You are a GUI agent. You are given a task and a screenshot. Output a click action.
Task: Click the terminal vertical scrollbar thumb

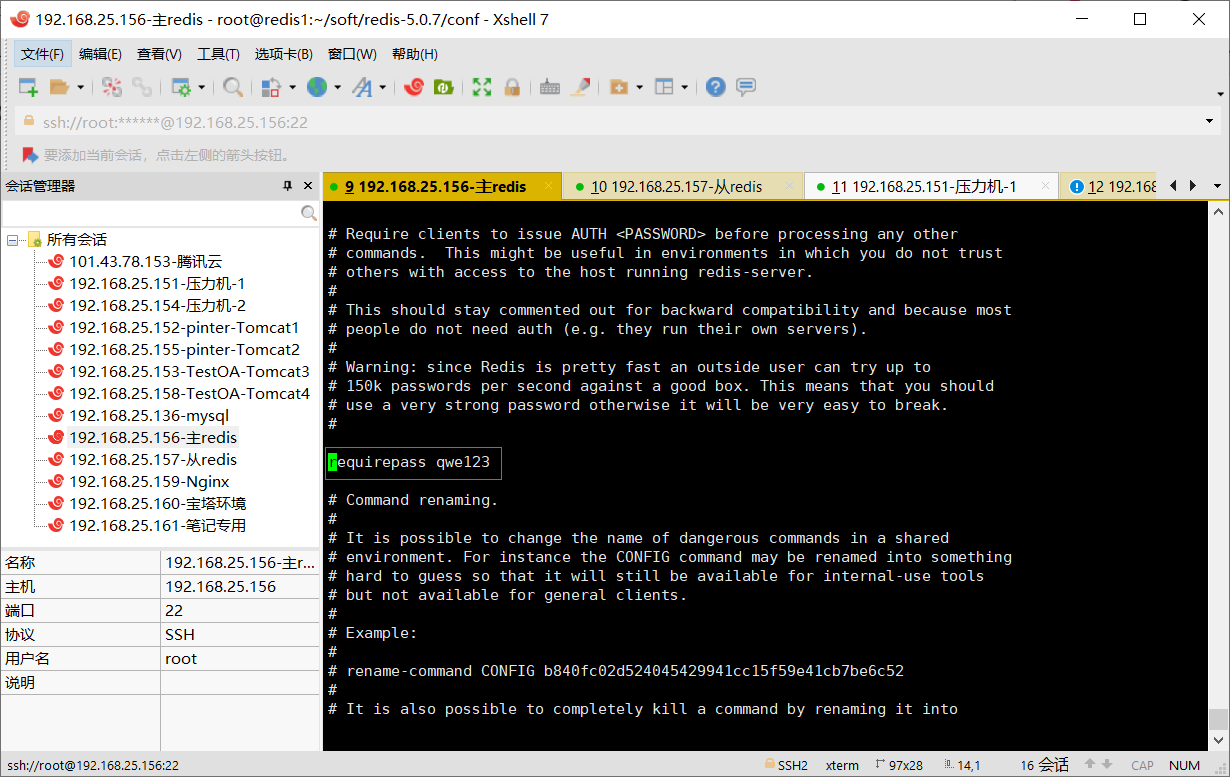[x=1217, y=719]
